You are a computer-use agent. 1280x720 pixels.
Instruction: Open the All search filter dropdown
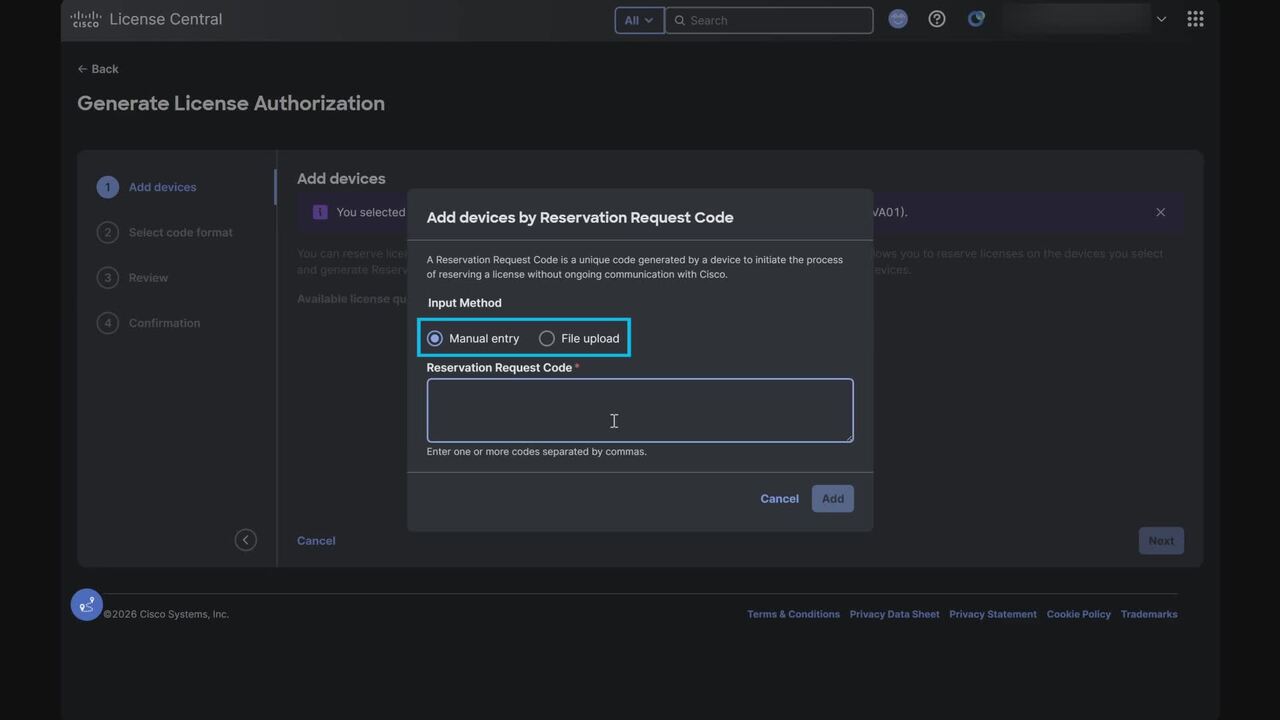(639, 20)
